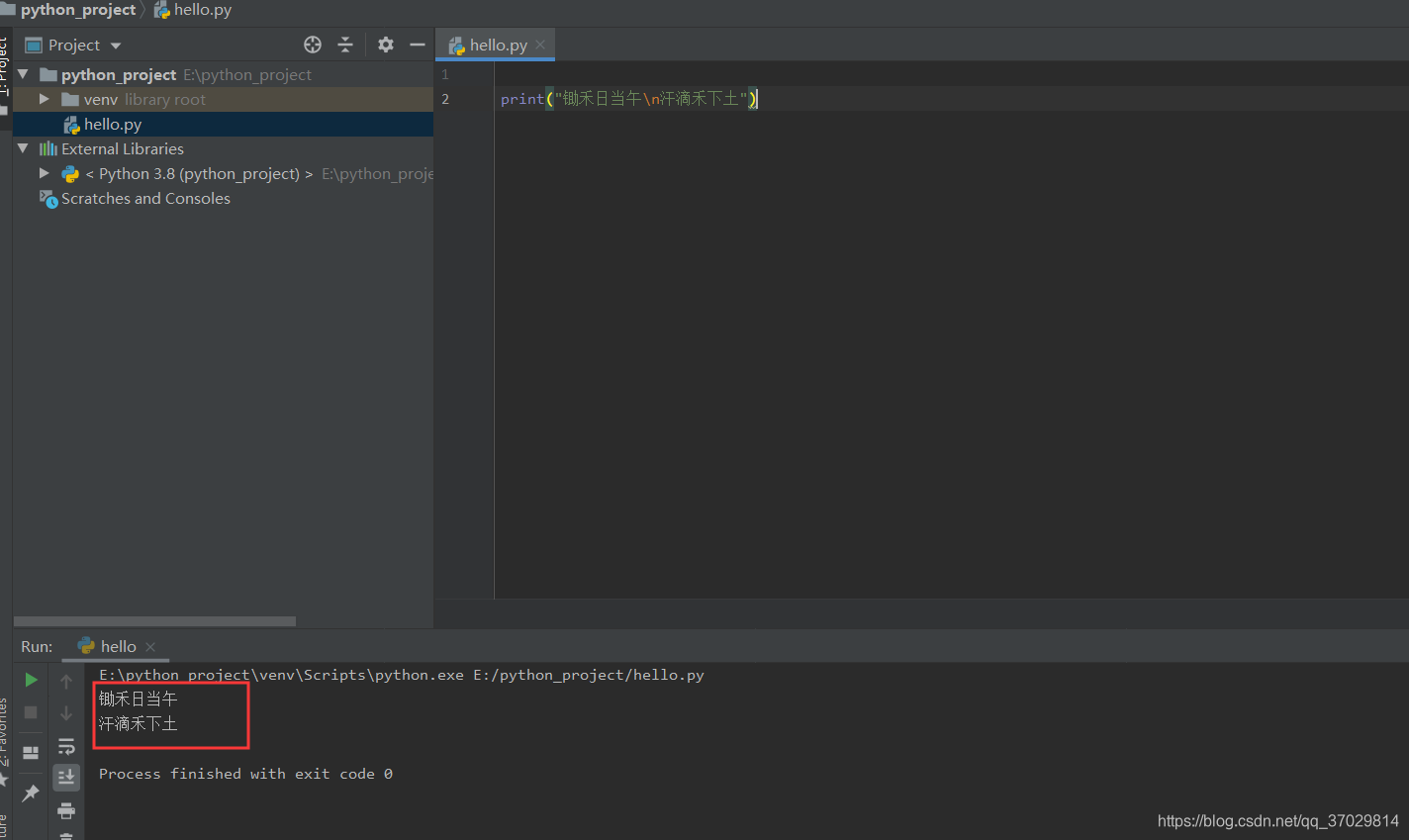The width and height of the screenshot is (1409, 840).
Task: Expand the venv library root folder
Action: 45,99
